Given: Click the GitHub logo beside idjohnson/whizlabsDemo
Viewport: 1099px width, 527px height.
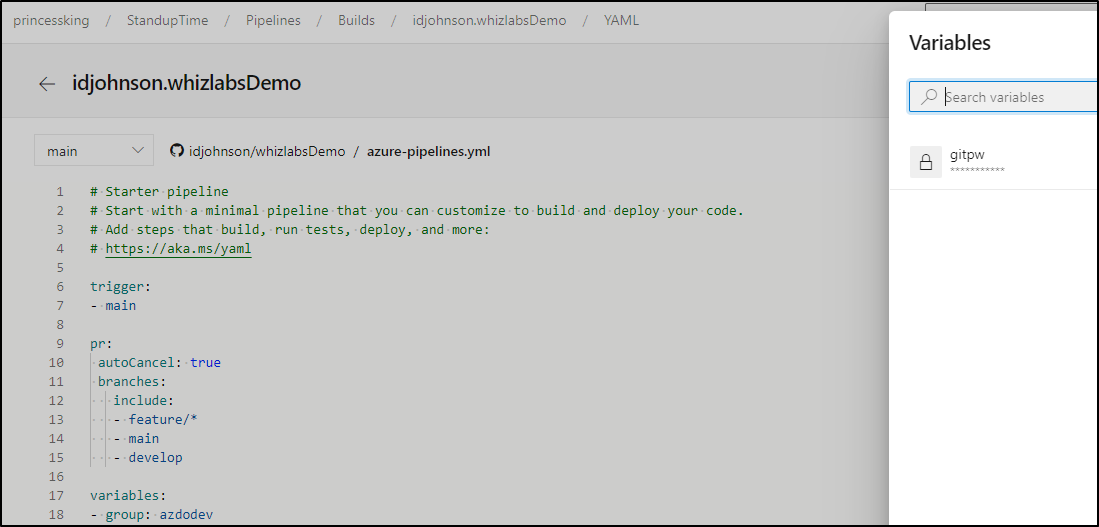Looking at the screenshot, I should pos(177,151).
